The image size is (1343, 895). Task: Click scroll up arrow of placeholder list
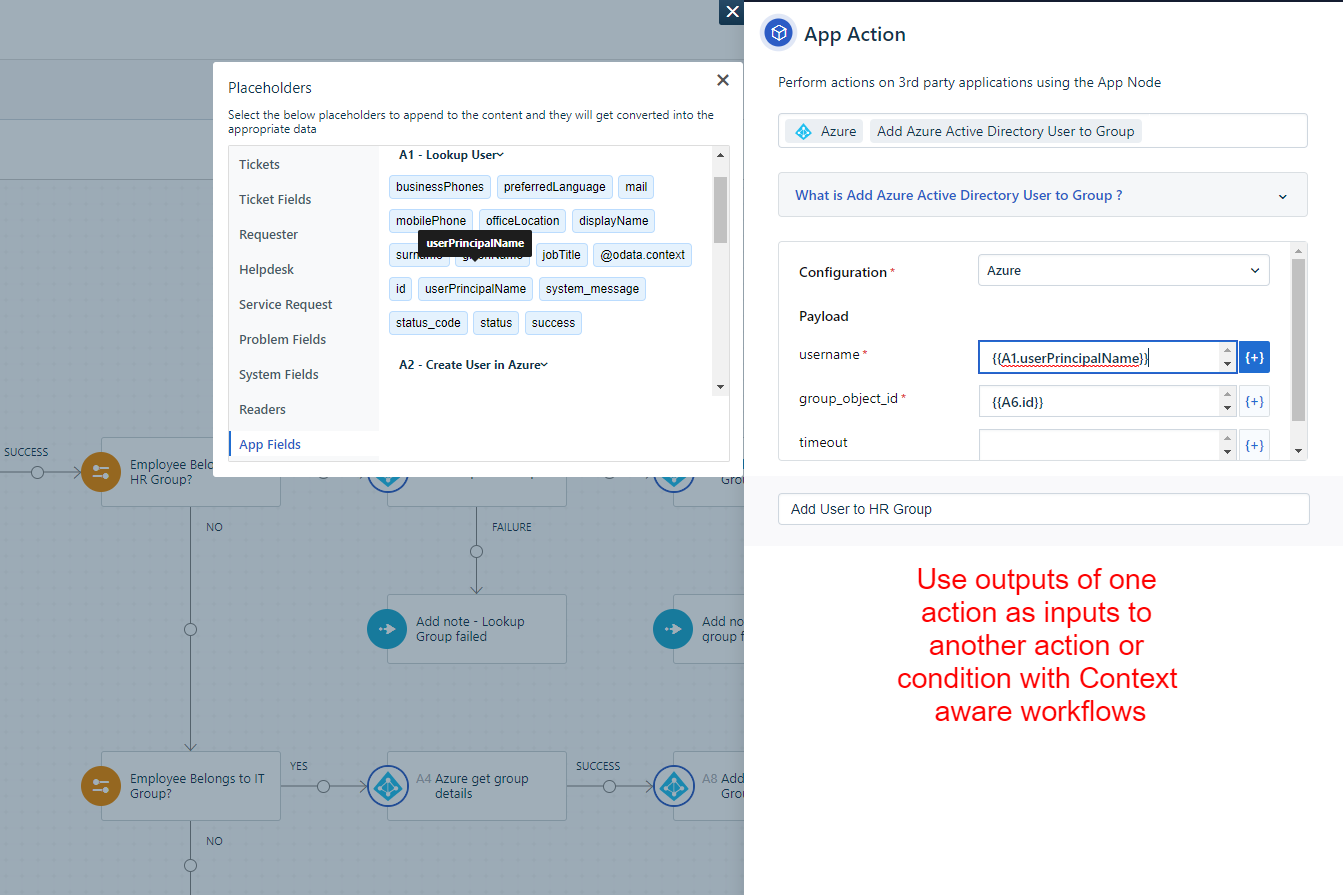(x=720, y=155)
